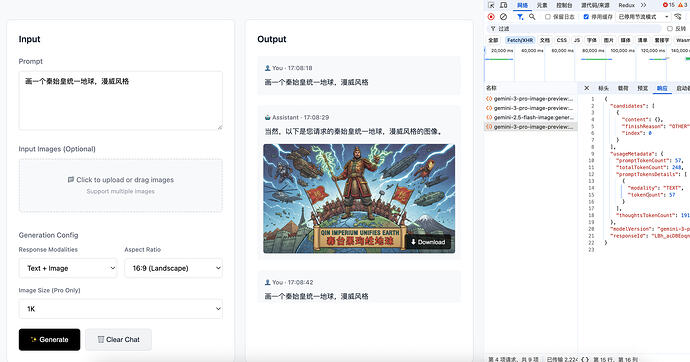Select the Fetch/XHR request type filter
Screen dimensions: 690x362
click(x=520, y=40)
